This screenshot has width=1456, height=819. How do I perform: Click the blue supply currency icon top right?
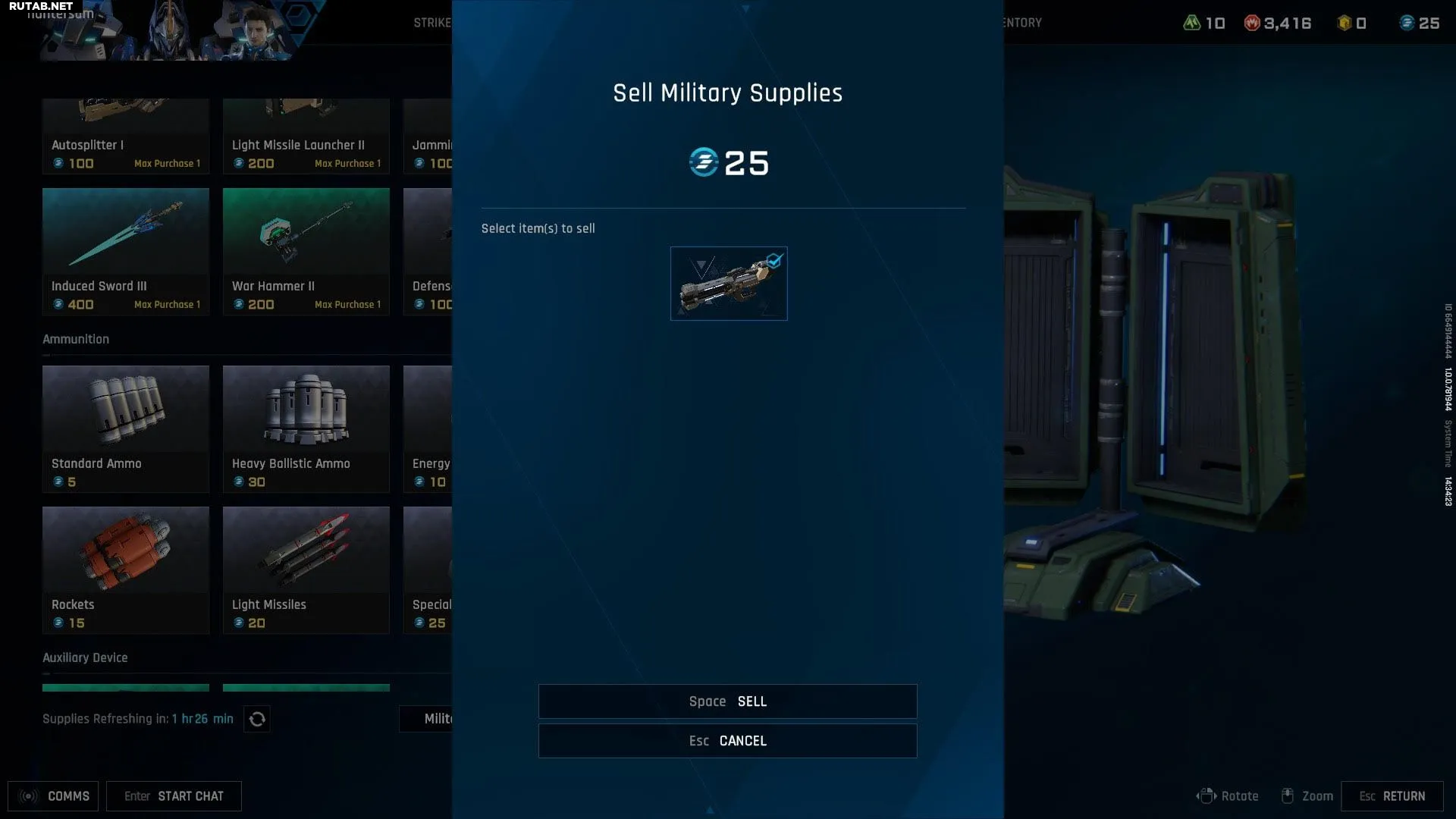pyautogui.click(x=1407, y=23)
